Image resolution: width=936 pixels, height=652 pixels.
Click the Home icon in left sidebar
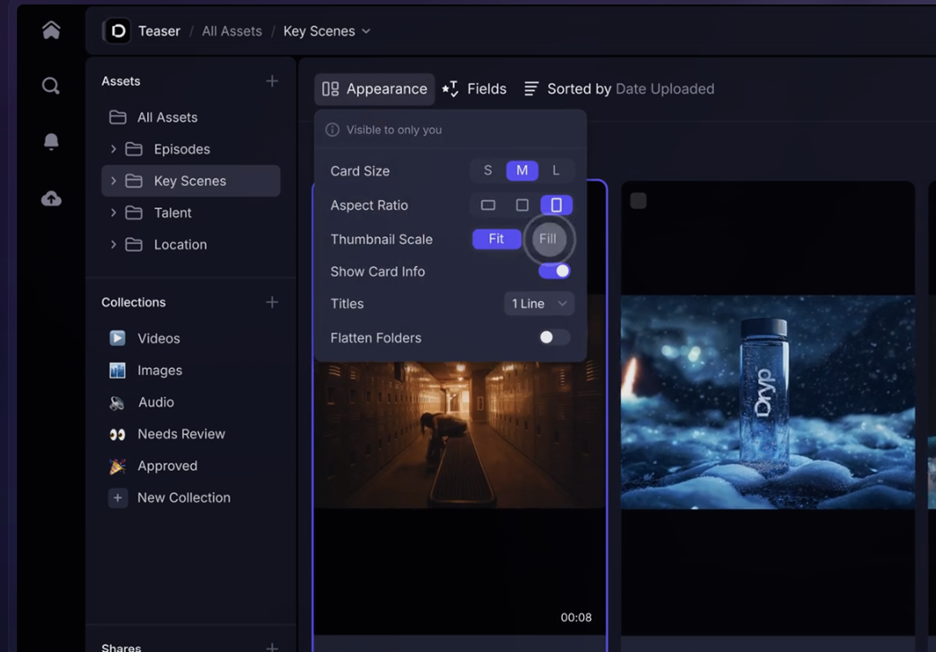(x=51, y=30)
